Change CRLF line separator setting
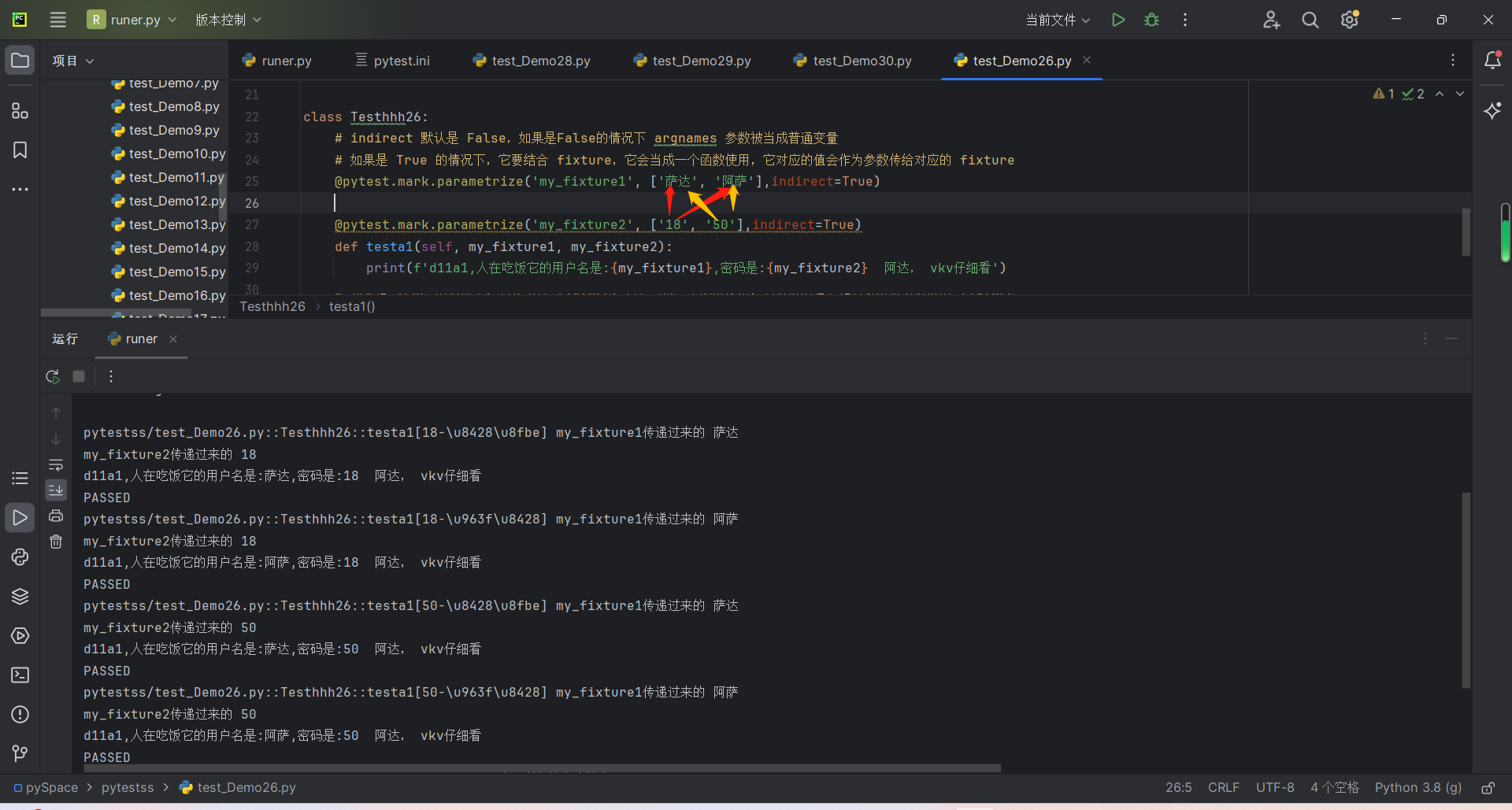The height and width of the screenshot is (810, 1512). [1224, 788]
